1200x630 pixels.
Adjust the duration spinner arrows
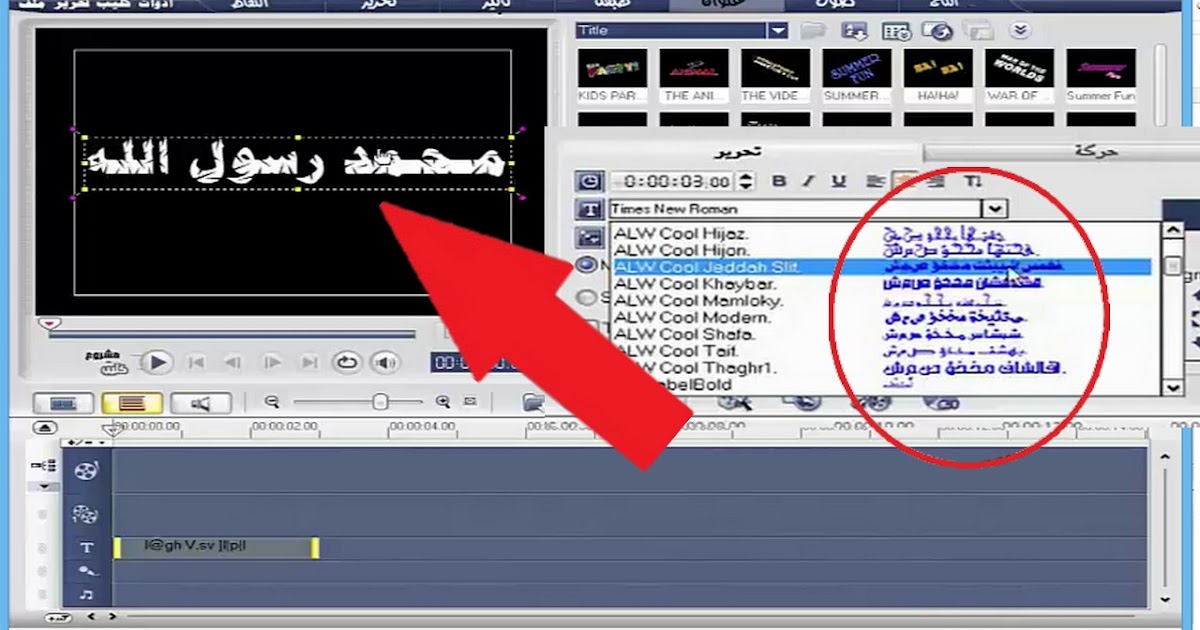tap(744, 182)
